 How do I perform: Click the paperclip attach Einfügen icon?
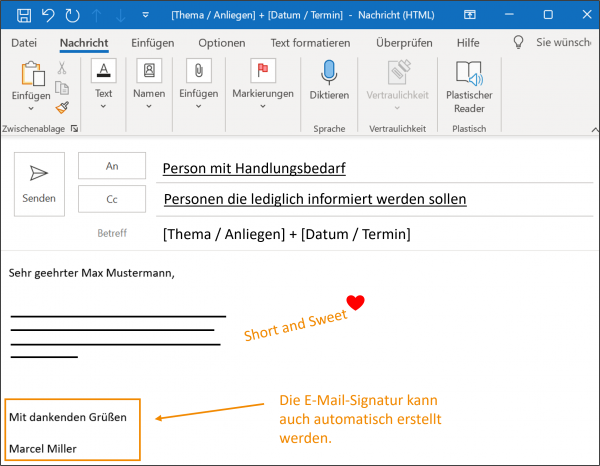(x=199, y=70)
